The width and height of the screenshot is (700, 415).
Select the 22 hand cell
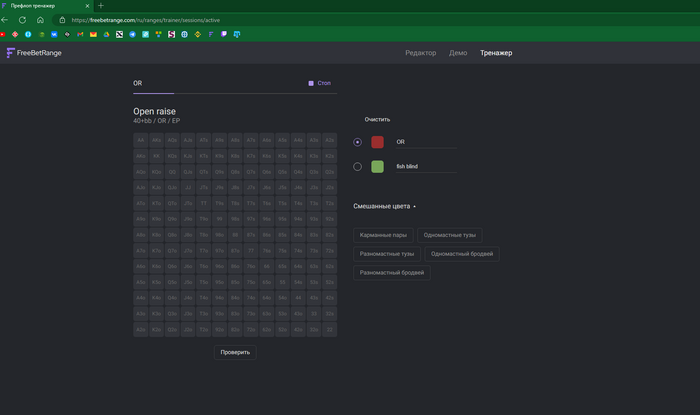tap(329, 329)
